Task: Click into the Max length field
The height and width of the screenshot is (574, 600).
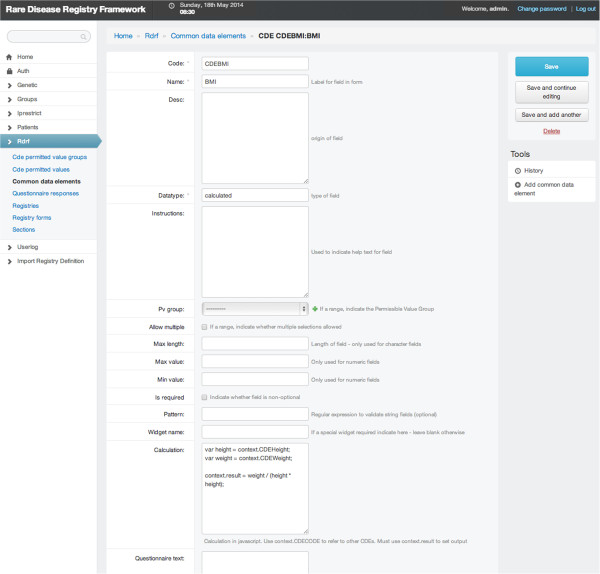Action: pyautogui.click(x=254, y=345)
